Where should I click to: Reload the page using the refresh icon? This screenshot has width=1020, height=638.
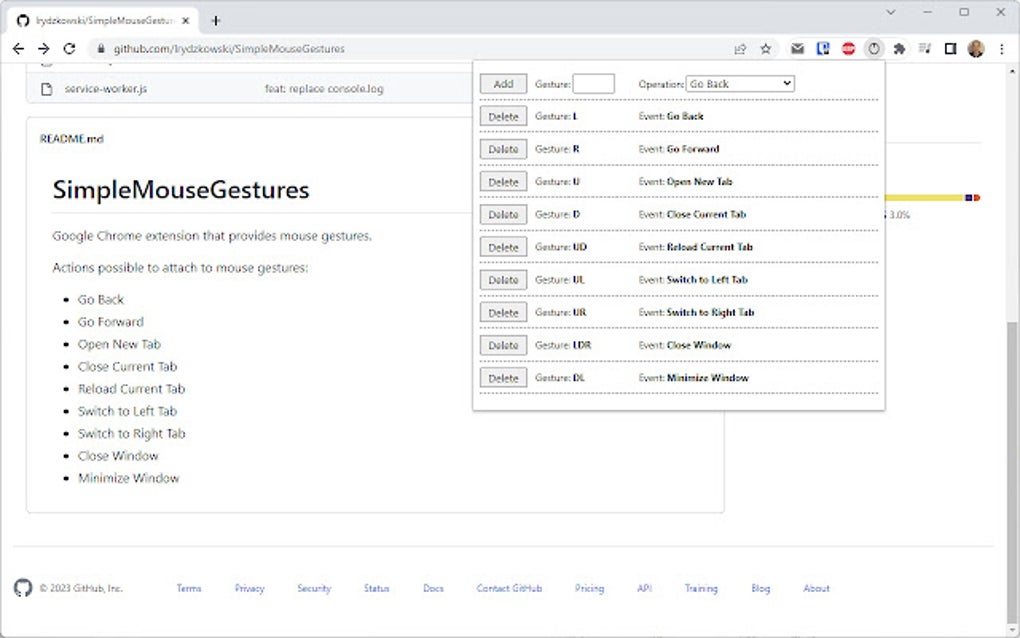point(69,48)
